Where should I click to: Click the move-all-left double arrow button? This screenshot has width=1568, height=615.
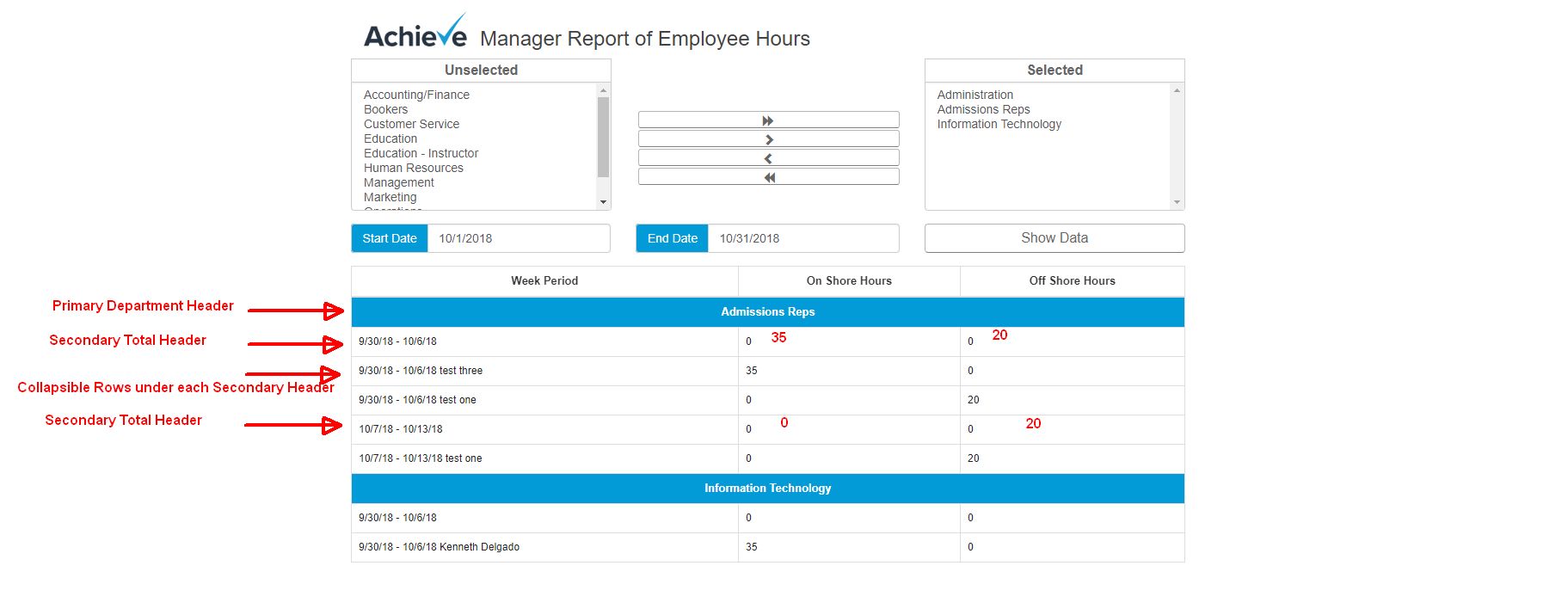(768, 177)
